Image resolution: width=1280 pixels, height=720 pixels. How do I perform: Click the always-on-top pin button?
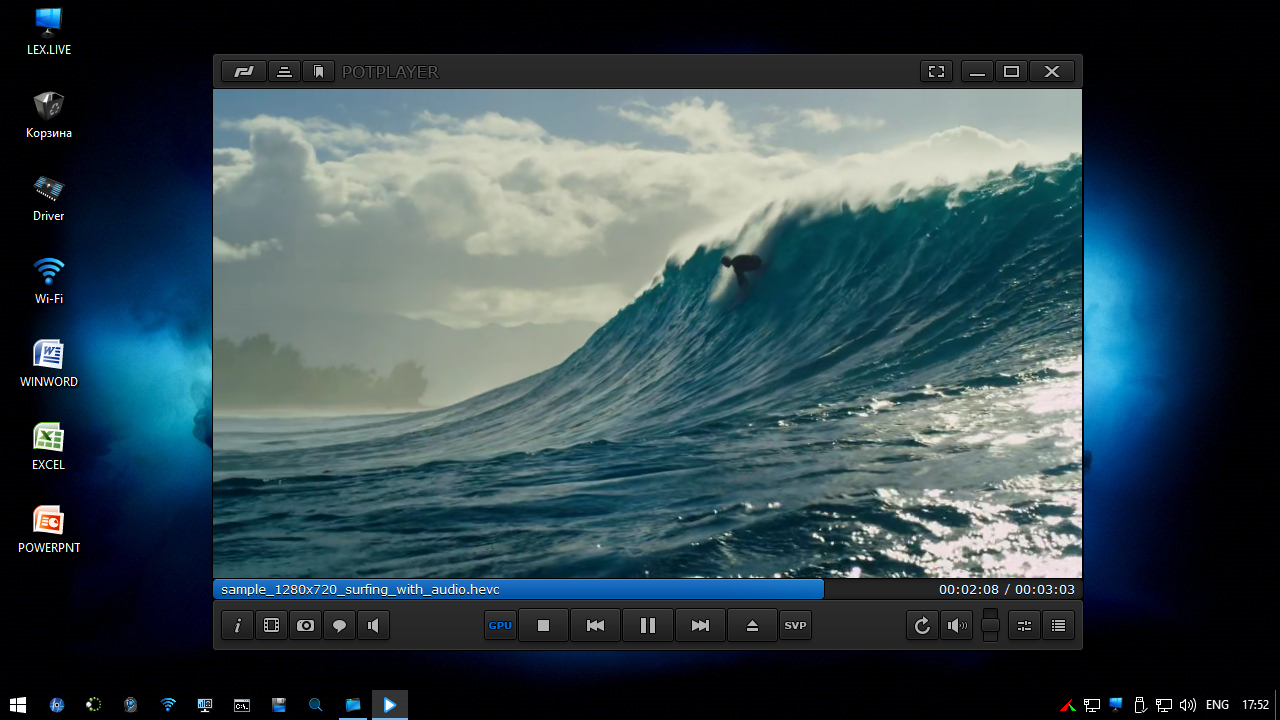click(284, 72)
